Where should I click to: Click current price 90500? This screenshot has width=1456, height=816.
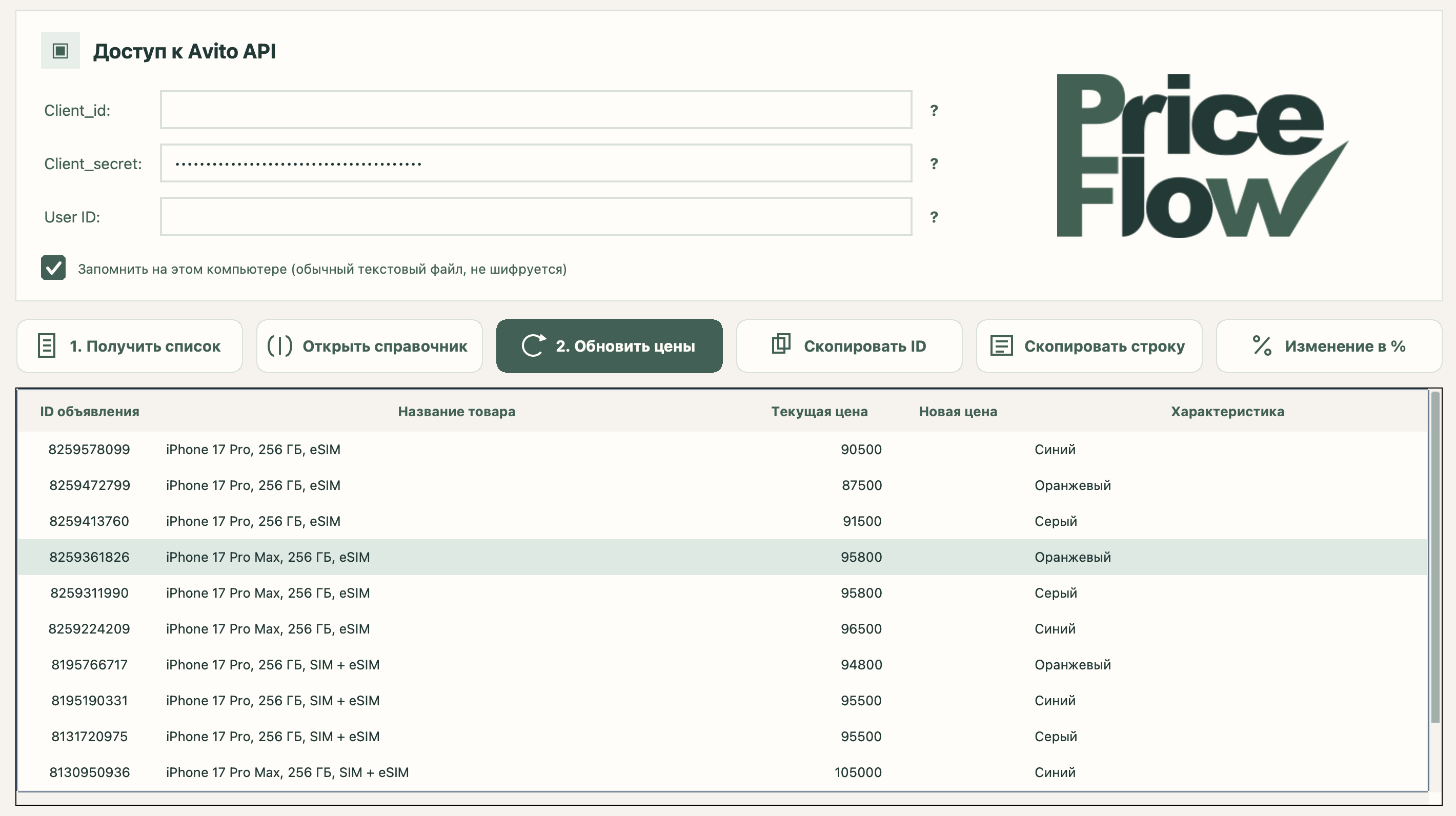click(x=861, y=449)
